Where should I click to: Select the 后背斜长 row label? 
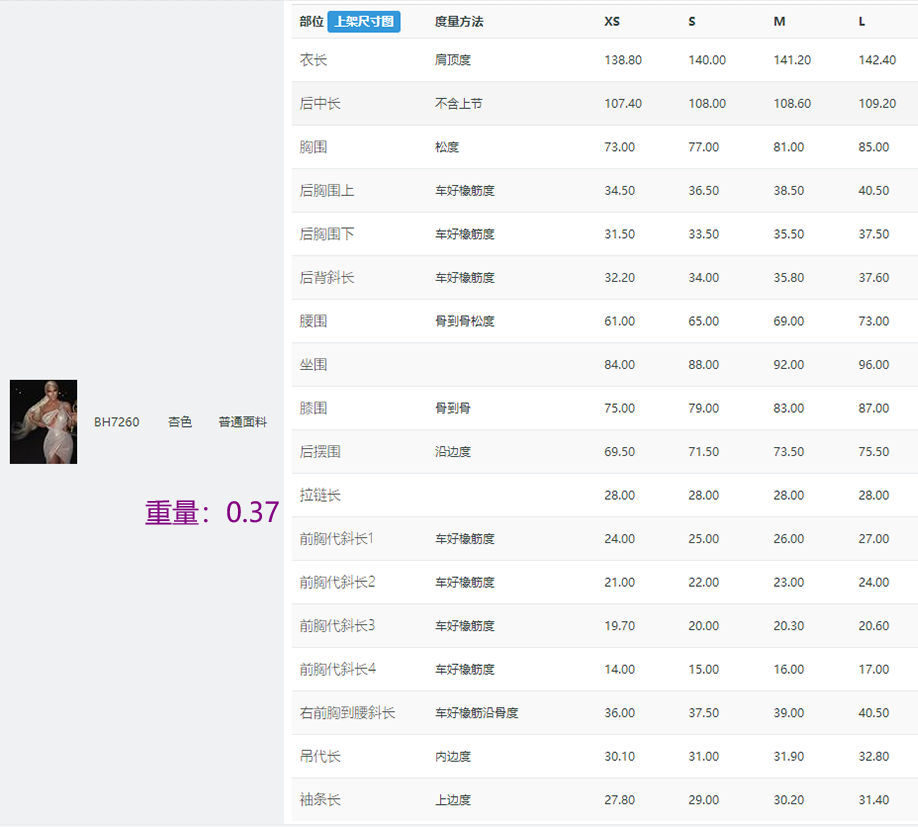click(327, 277)
